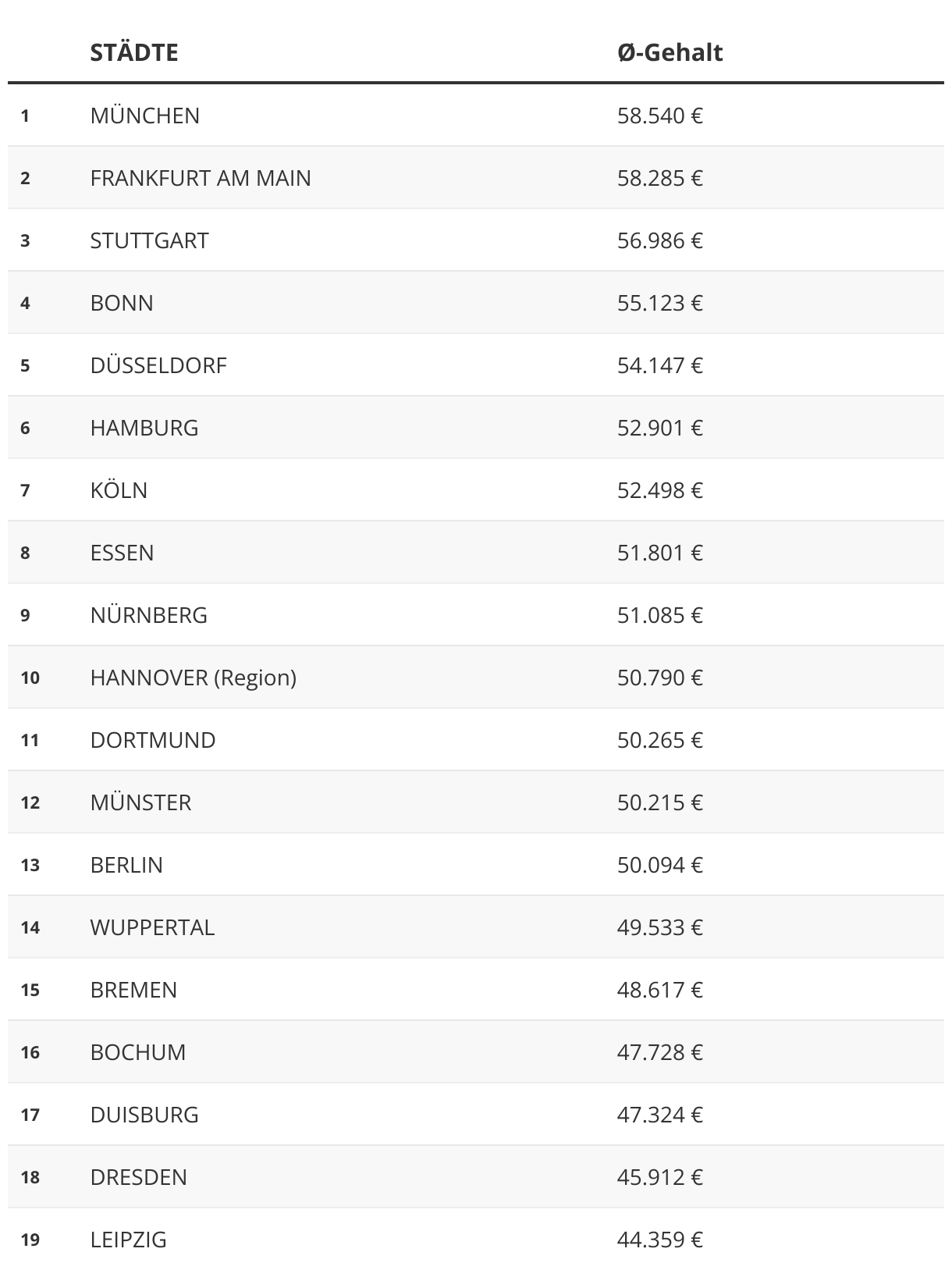This screenshot has width=952, height=1277.
Task: Click the DÜSSELDORF city entry
Action: pyautogui.click(x=158, y=365)
